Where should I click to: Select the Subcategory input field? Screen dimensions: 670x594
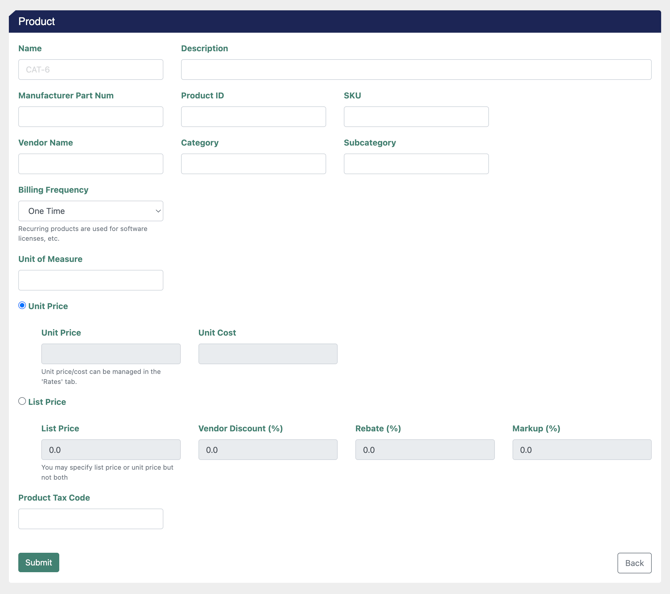tap(416, 164)
